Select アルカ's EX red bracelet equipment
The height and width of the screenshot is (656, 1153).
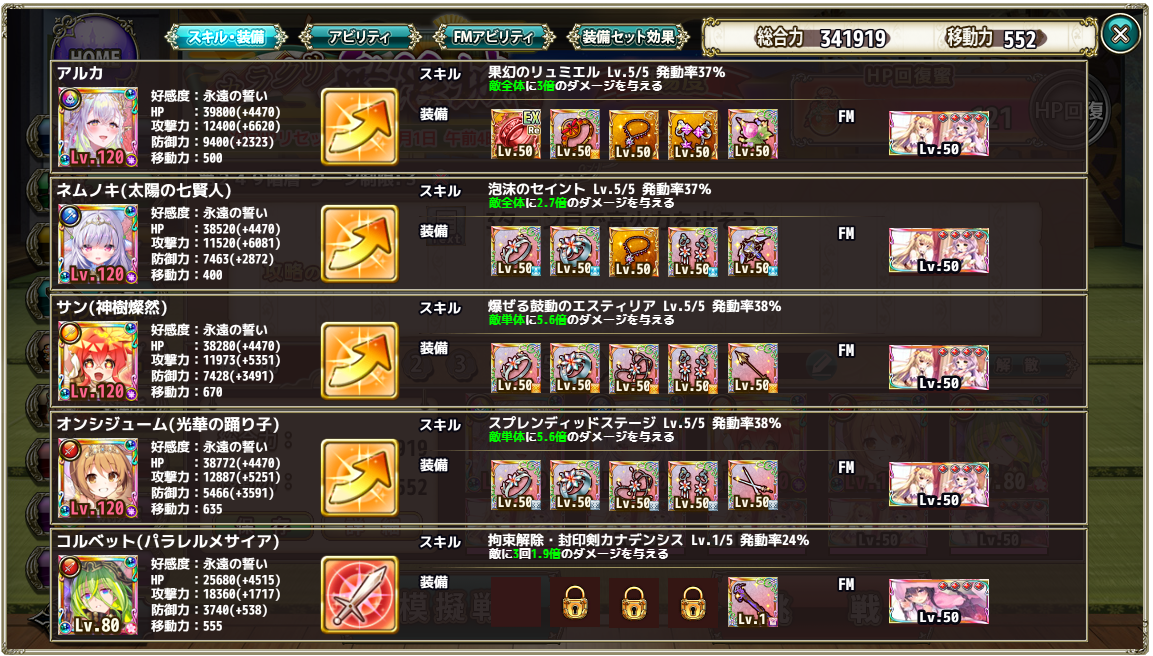coord(516,134)
